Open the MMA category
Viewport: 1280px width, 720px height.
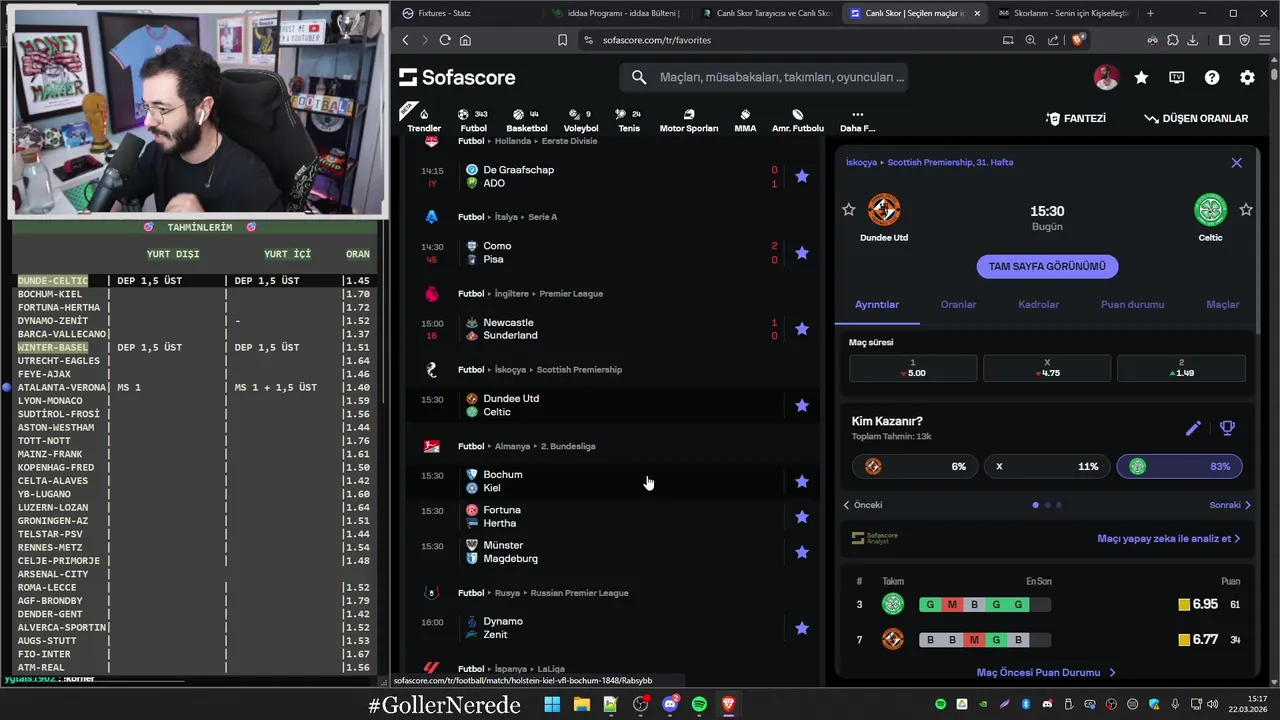pos(745,120)
